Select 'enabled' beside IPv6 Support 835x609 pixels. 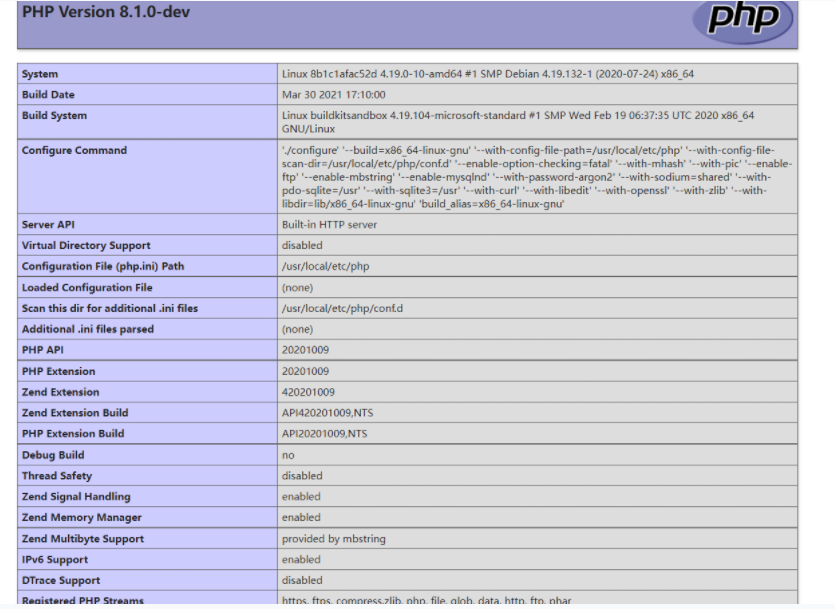(301, 559)
